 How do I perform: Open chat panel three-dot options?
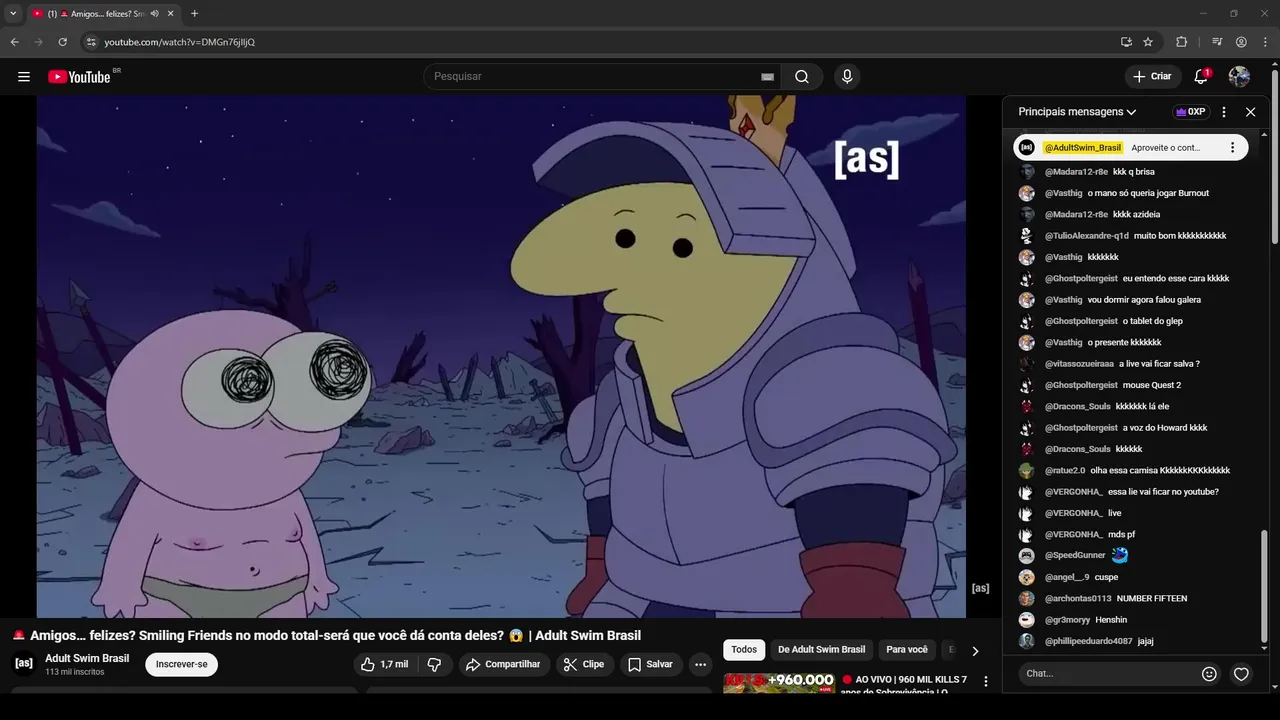click(x=1224, y=112)
